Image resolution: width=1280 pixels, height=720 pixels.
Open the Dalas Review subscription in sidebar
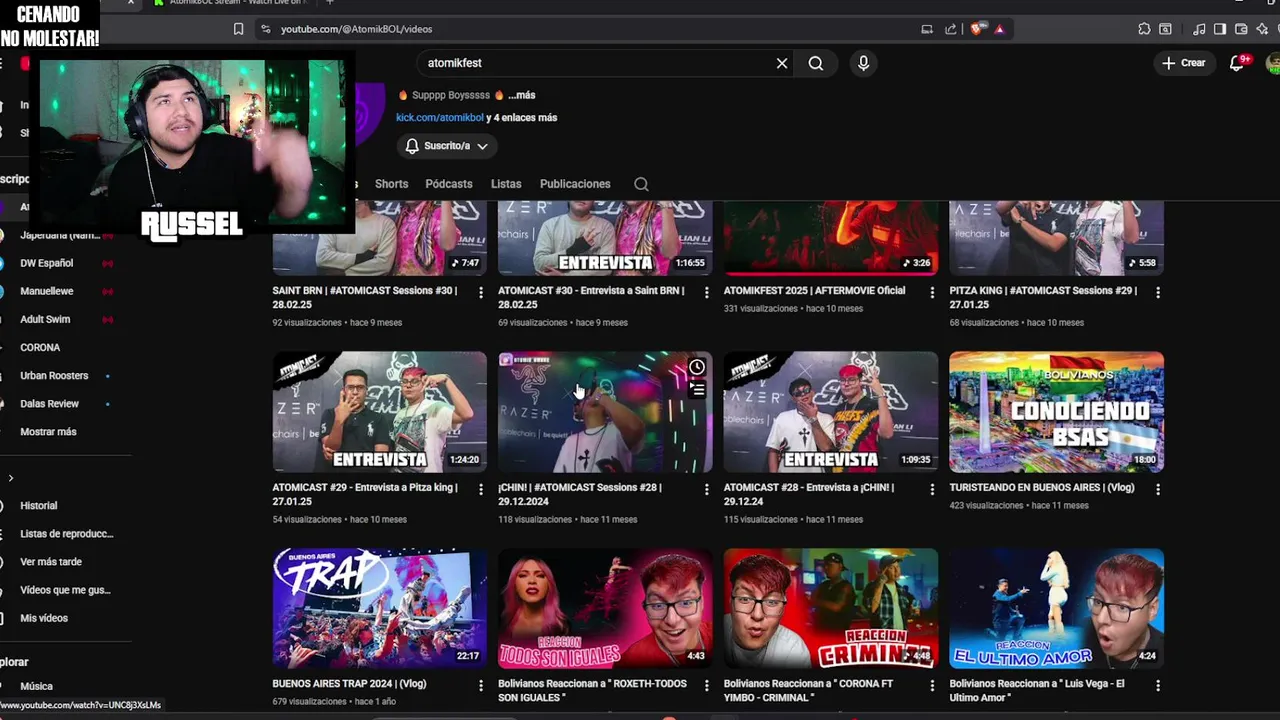(x=49, y=403)
